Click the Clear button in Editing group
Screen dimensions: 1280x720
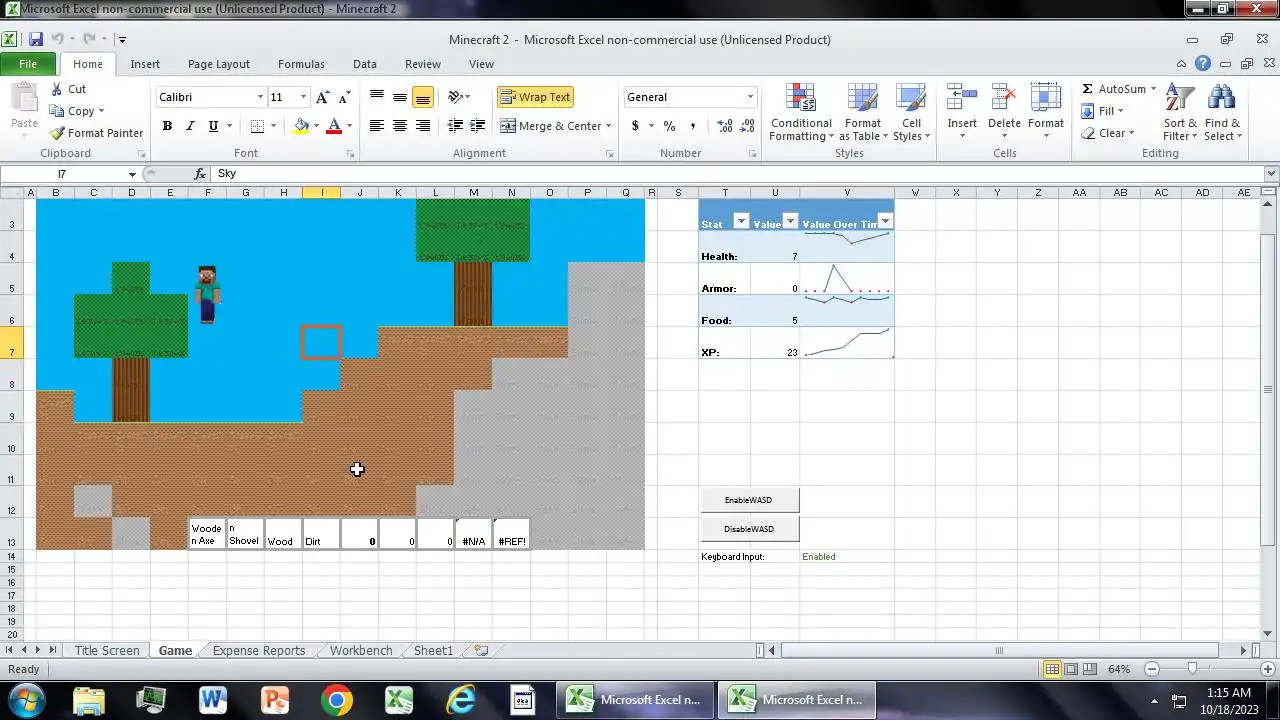click(1108, 133)
